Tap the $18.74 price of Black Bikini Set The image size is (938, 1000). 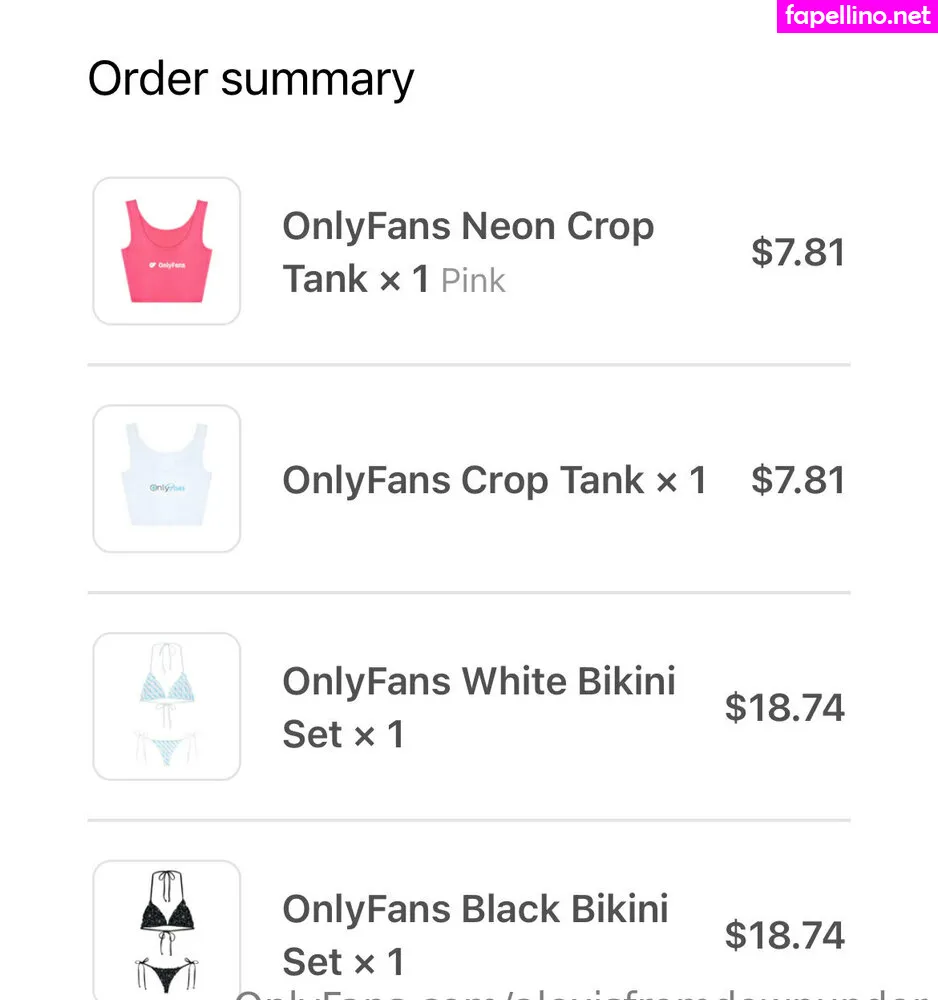click(x=785, y=935)
